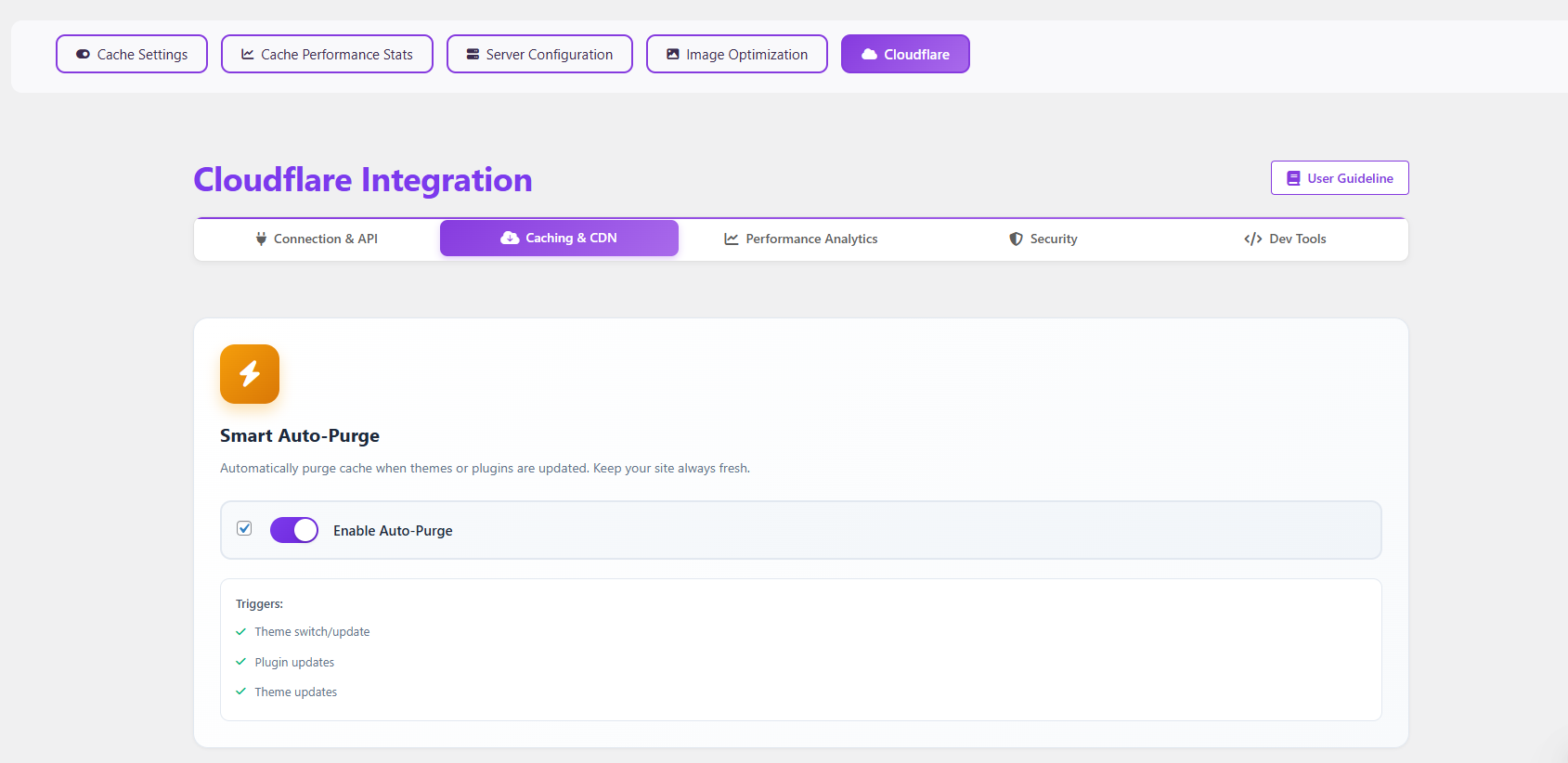Viewport: 1568px width, 763px height.
Task: Click the Triggers: label
Action: 259,604
